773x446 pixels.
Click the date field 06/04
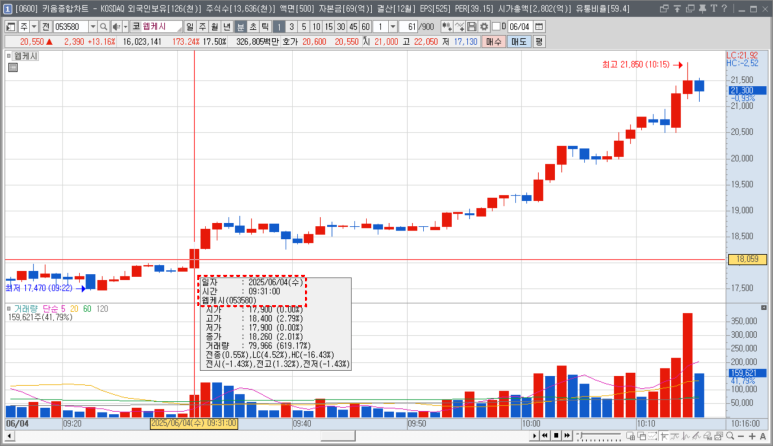coord(520,27)
